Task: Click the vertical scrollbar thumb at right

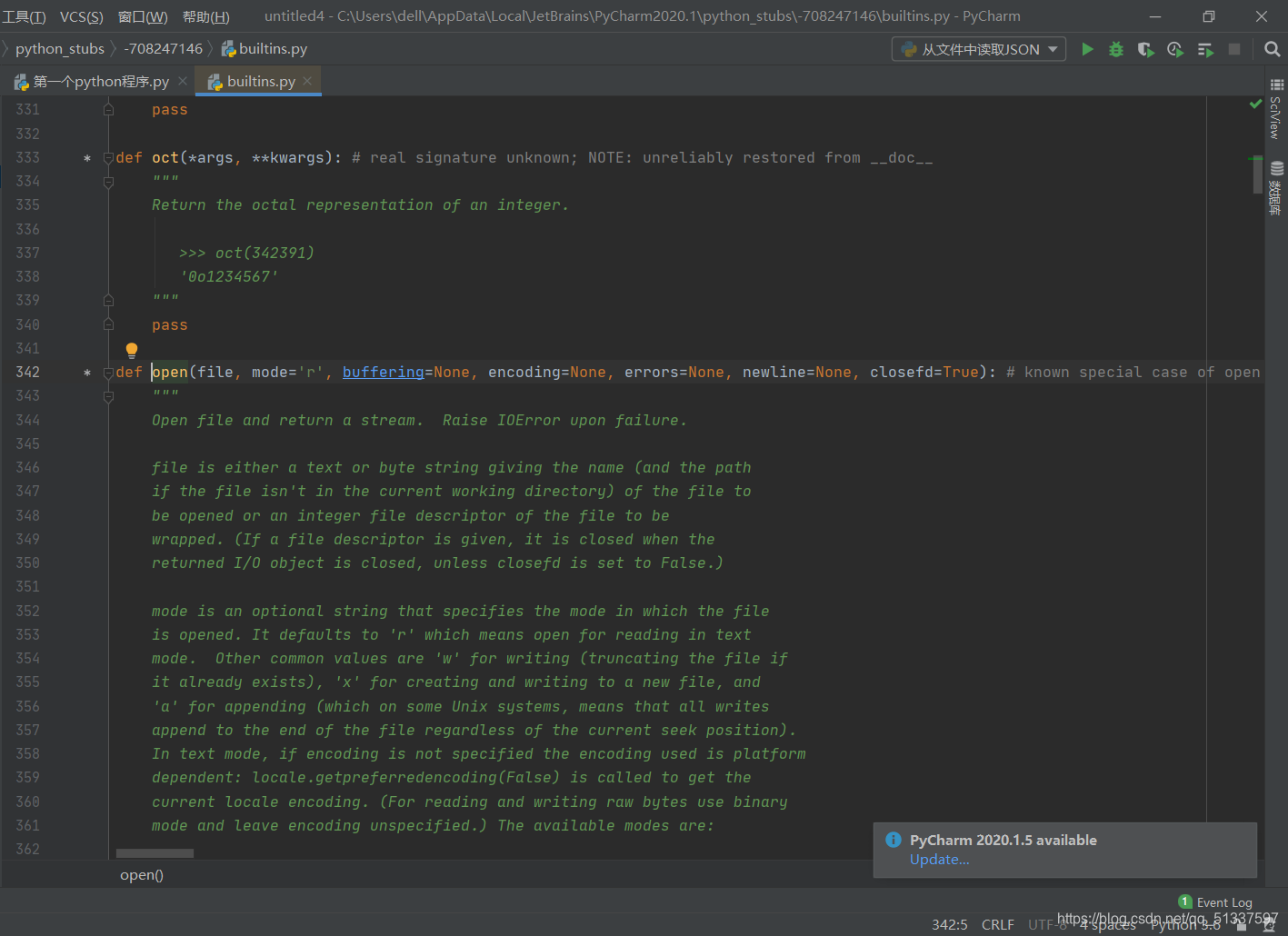Action: 1258,175
